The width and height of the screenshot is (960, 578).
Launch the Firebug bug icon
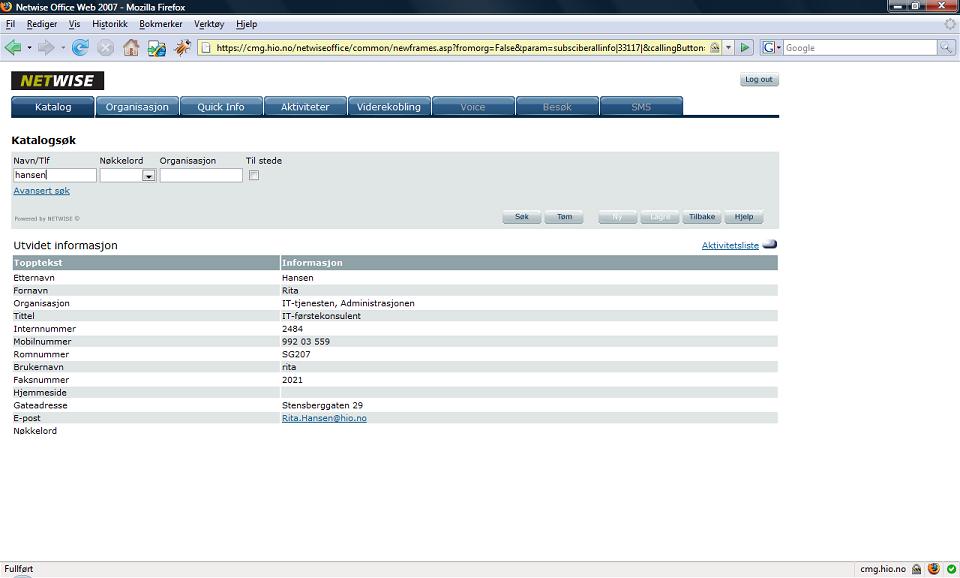click(182, 47)
